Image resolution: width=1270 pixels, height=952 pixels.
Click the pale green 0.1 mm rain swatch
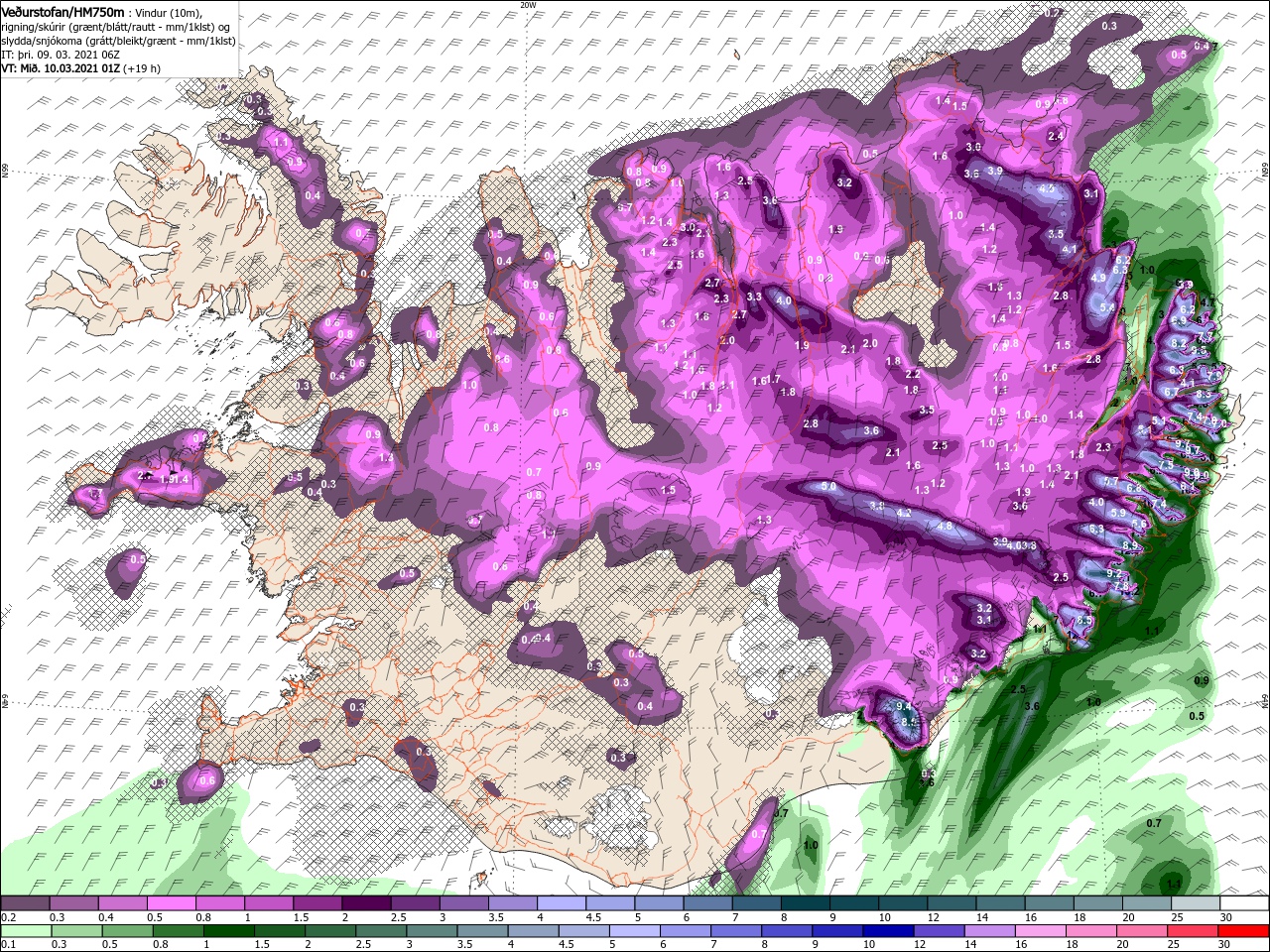click(25, 930)
